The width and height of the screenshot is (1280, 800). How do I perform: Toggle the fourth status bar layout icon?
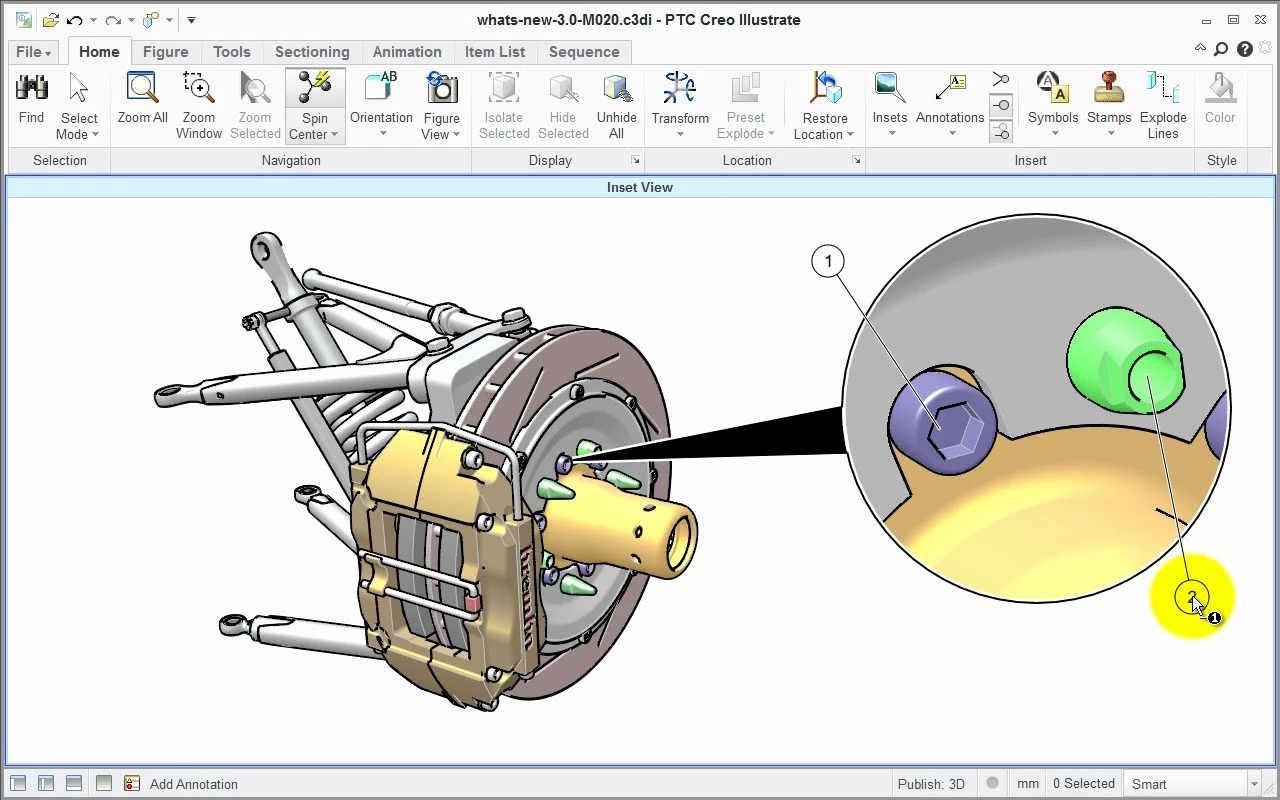click(104, 783)
